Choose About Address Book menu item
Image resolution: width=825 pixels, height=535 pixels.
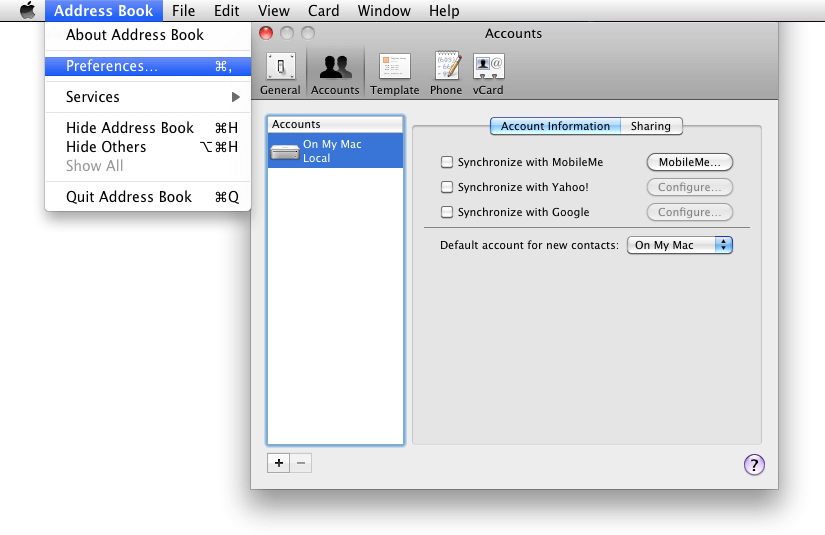(148, 35)
